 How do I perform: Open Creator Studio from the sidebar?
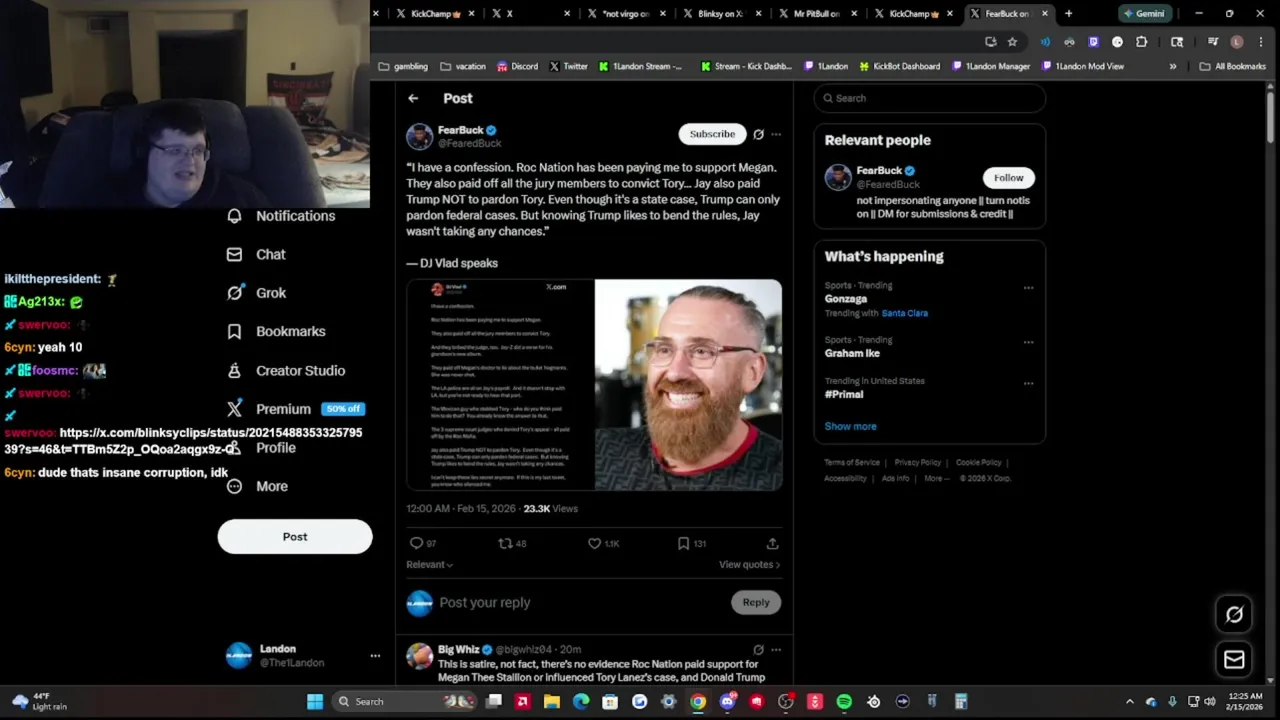[x=285, y=371]
